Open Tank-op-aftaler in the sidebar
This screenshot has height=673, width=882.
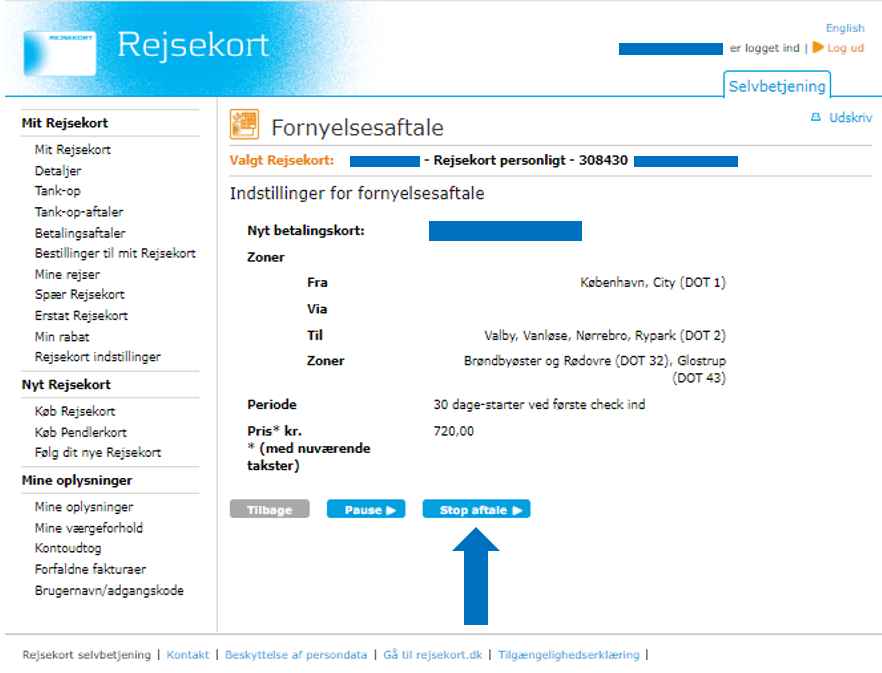[79, 212]
